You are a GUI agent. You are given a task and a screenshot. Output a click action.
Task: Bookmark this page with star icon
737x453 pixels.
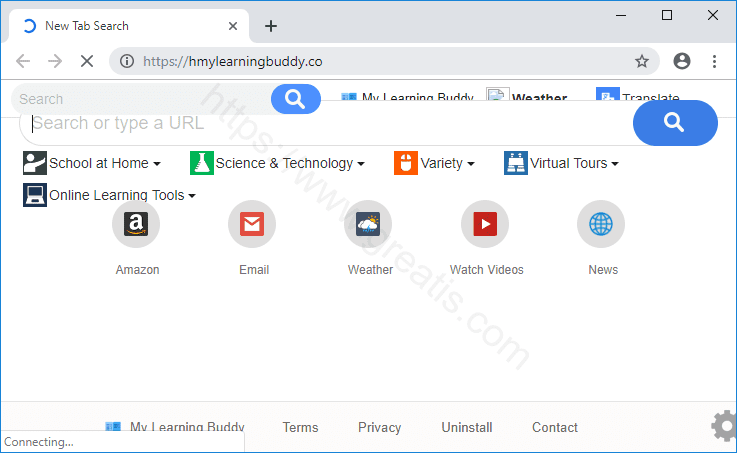click(642, 61)
